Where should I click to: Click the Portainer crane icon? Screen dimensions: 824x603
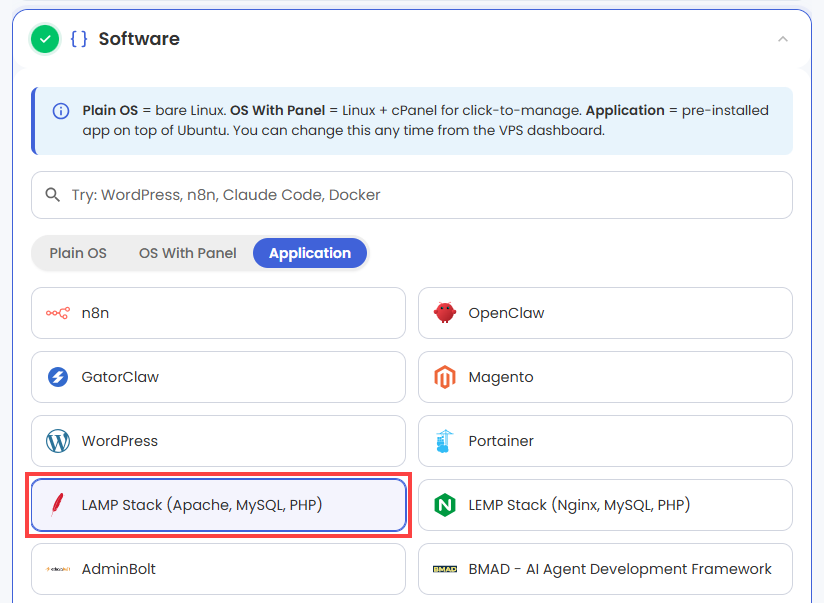[445, 441]
